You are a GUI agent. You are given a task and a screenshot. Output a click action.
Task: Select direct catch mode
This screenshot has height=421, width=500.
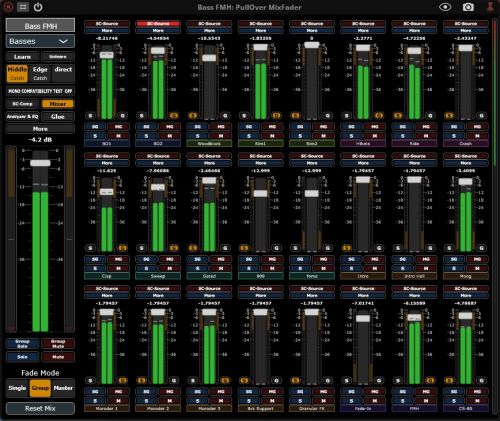pos(63,73)
